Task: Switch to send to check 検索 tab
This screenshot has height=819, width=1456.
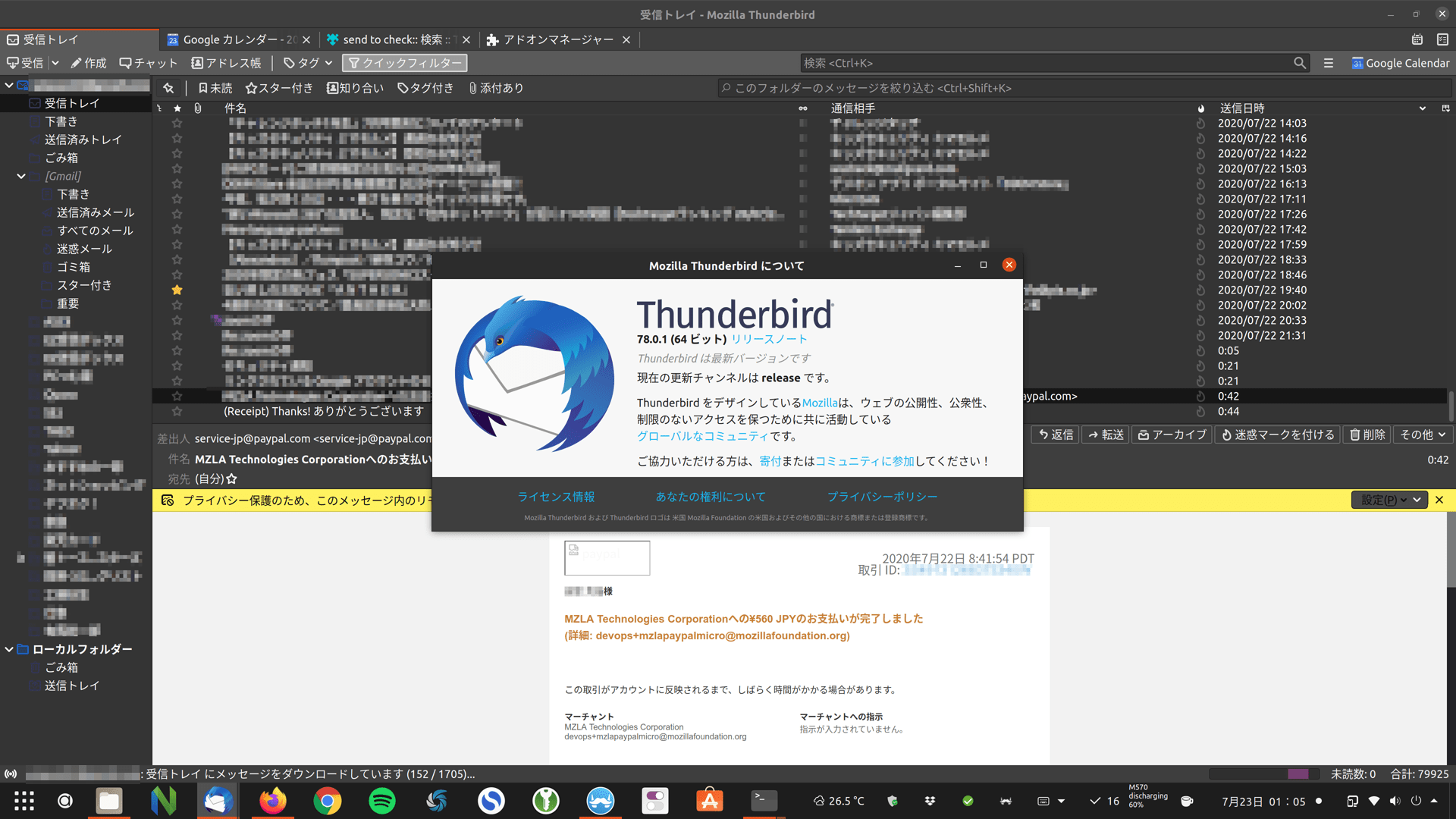Action: (398, 39)
